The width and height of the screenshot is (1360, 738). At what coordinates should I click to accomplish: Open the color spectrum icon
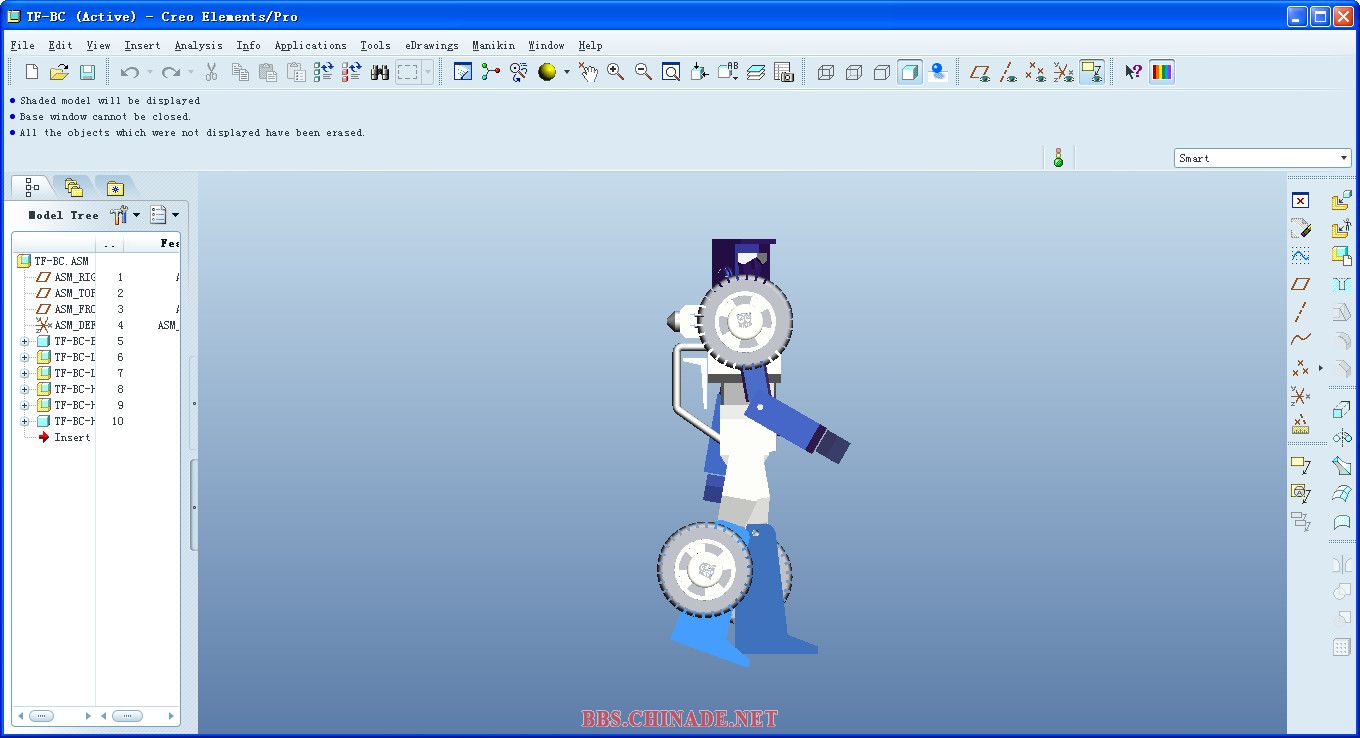coord(1161,72)
